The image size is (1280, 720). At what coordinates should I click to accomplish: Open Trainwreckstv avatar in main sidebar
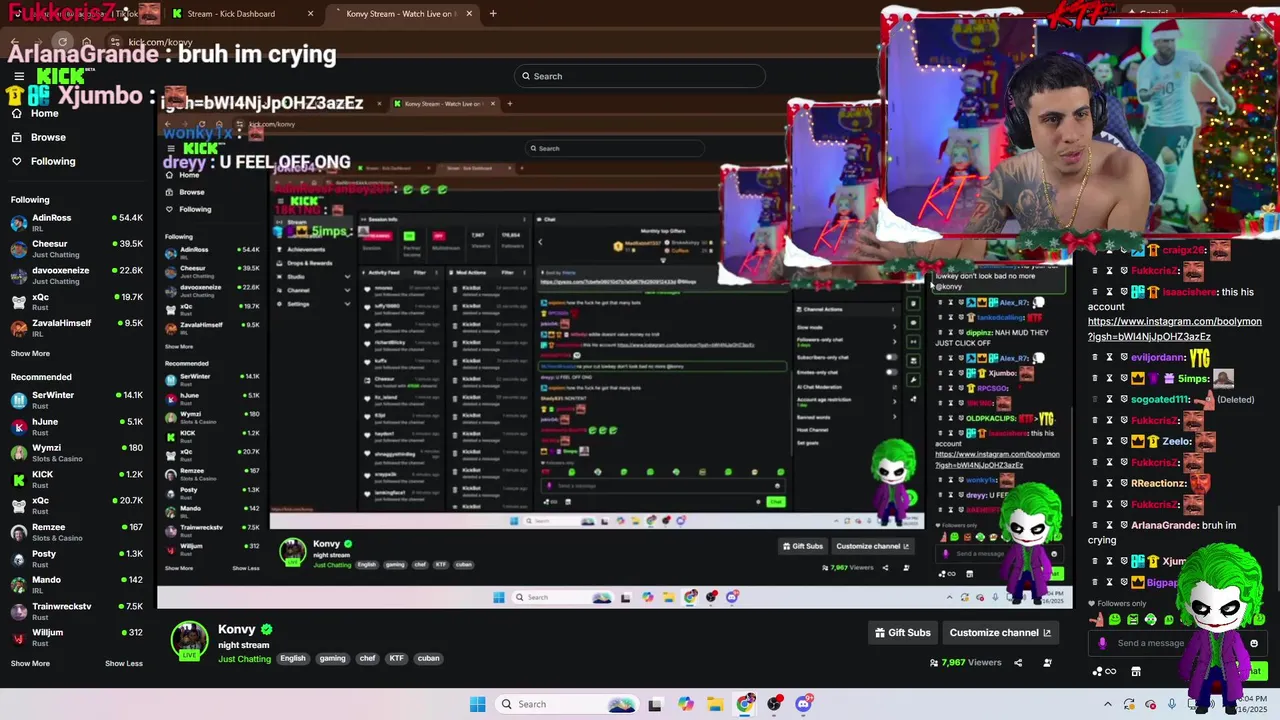[x=19, y=611]
